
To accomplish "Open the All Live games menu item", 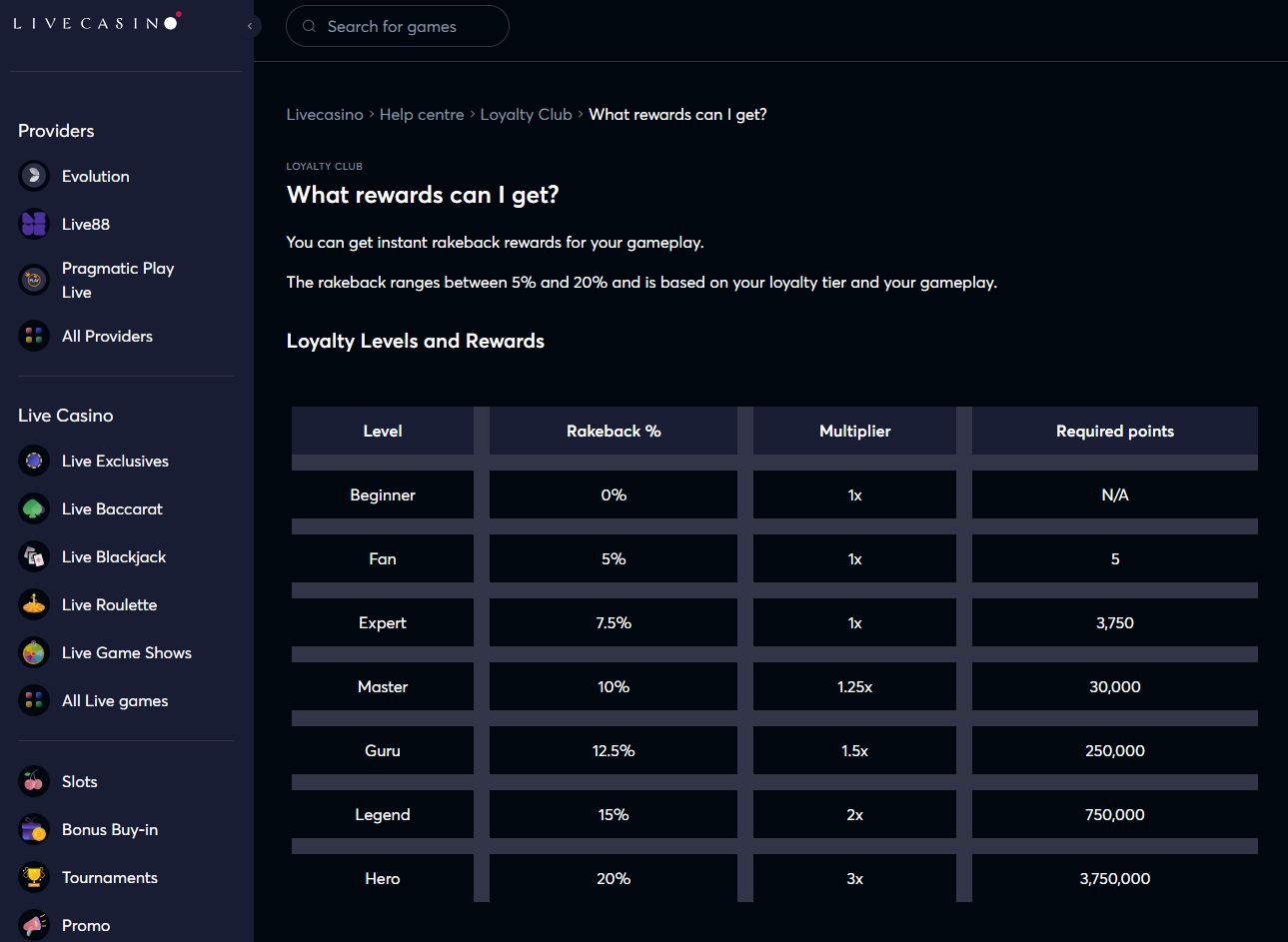I will 115,701.
